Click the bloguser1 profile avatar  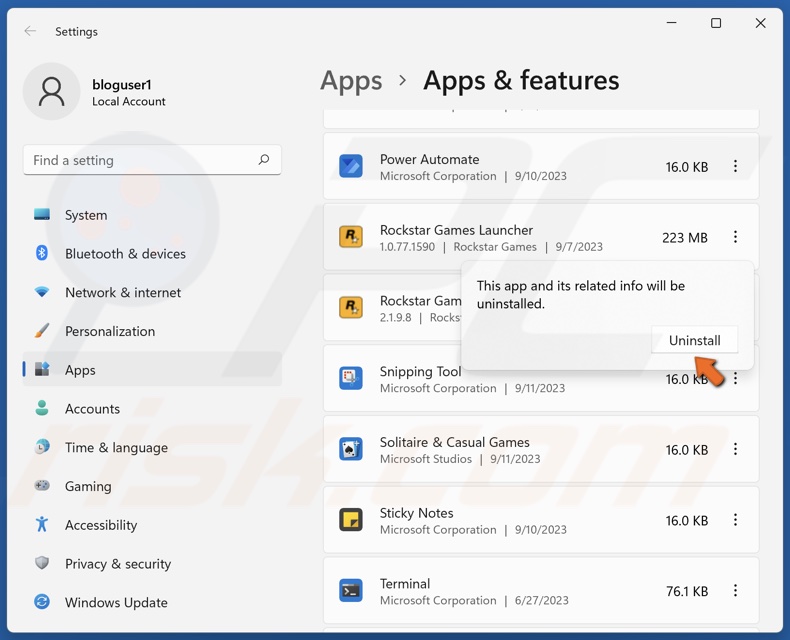click(51, 92)
